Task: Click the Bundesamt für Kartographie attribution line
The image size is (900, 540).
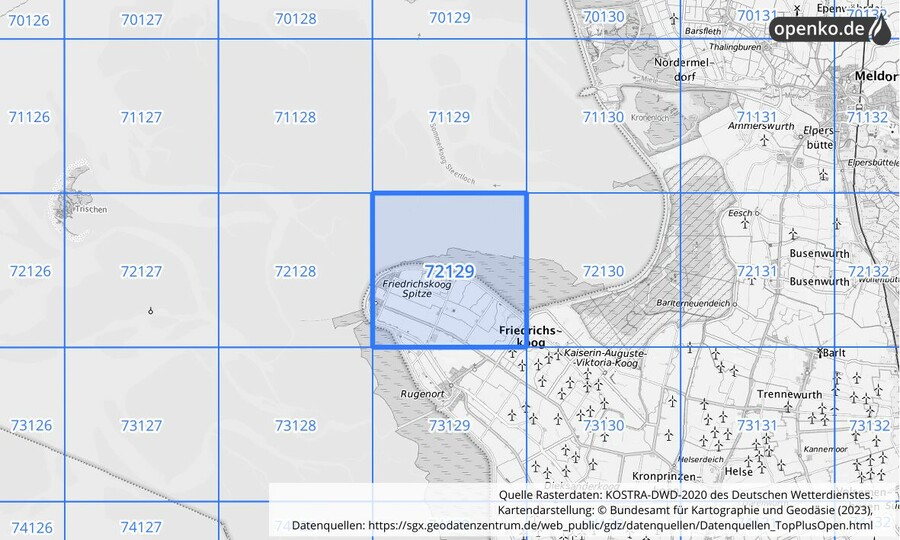Action: click(x=685, y=510)
